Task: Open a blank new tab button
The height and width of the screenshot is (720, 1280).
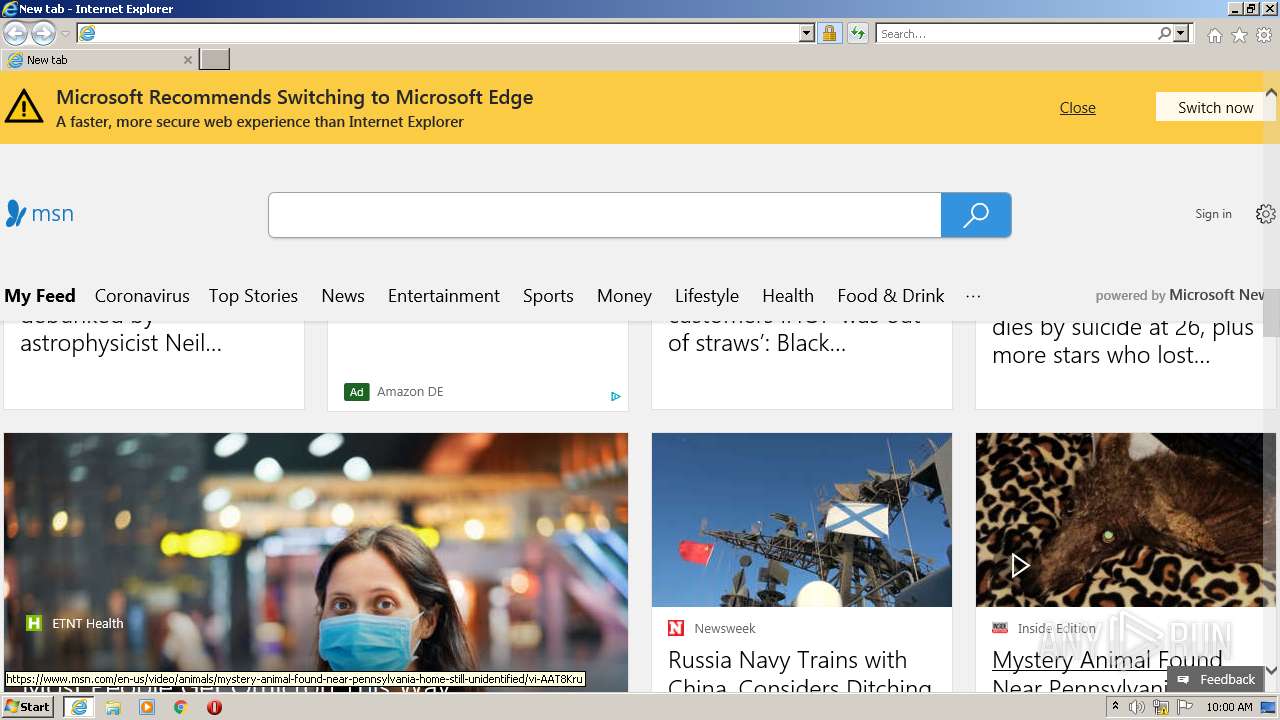Action: [214, 60]
